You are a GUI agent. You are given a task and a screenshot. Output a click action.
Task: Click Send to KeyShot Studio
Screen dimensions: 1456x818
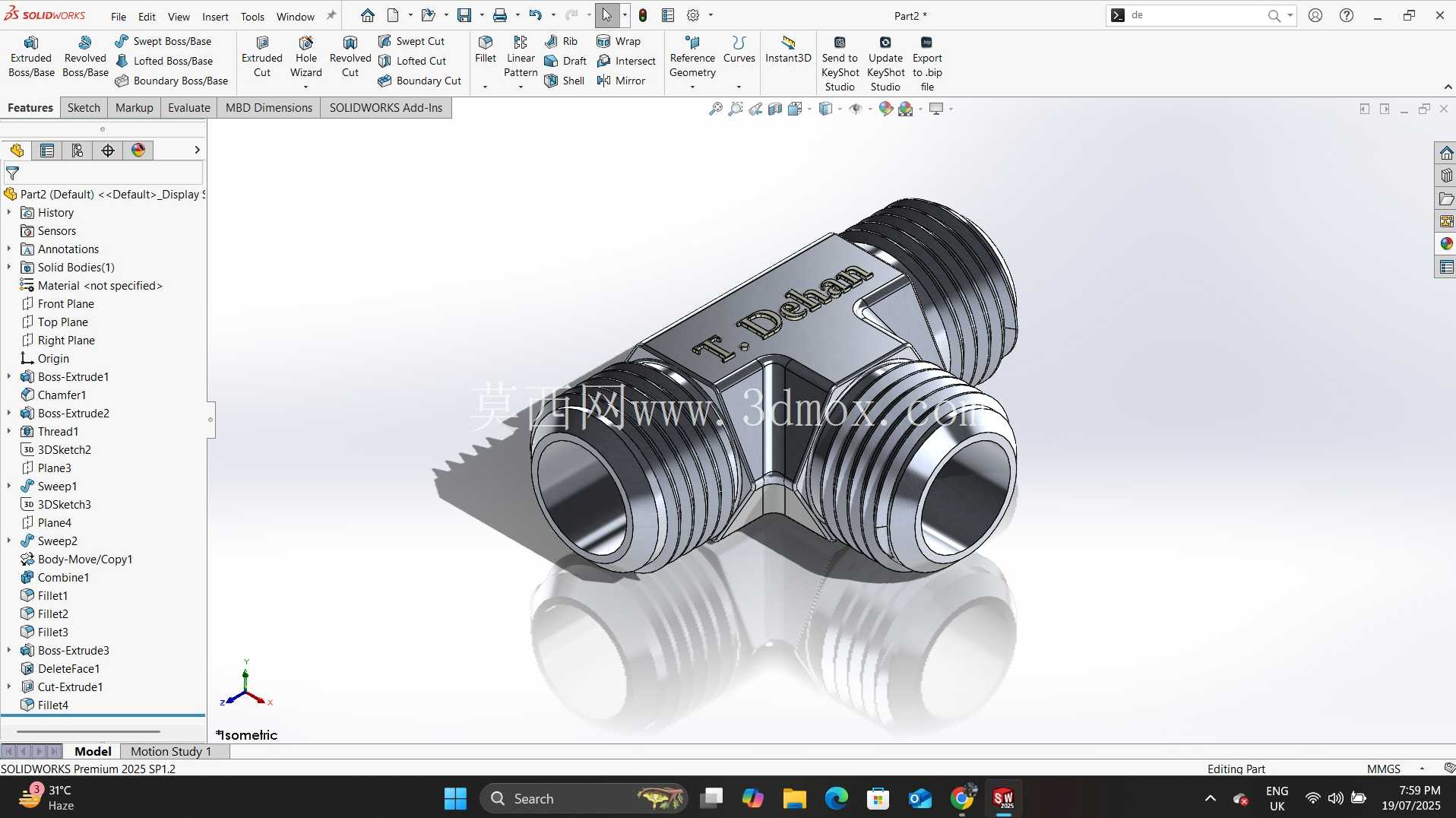840,64
